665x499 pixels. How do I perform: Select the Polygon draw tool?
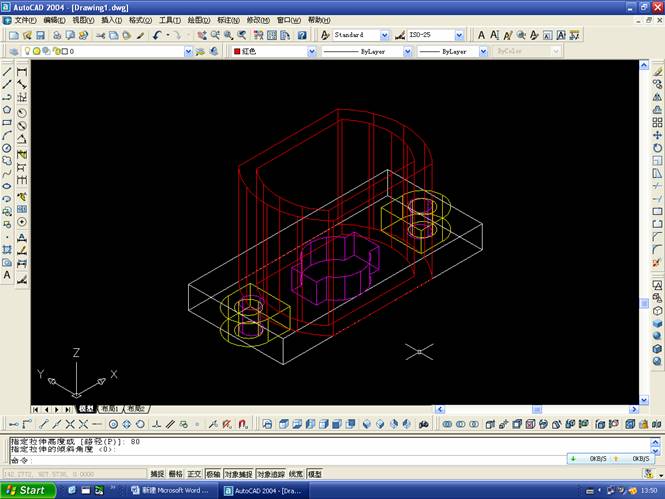point(7,109)
